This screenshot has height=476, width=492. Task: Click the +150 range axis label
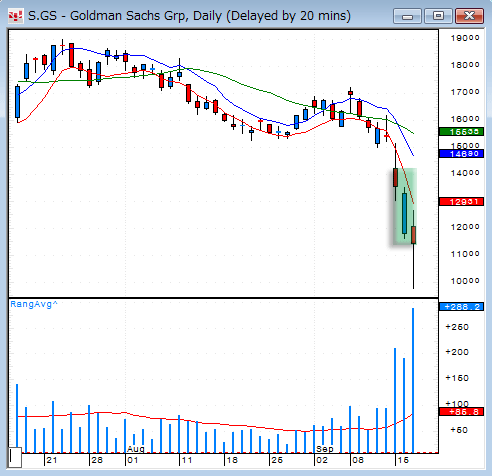pos(457,378)
